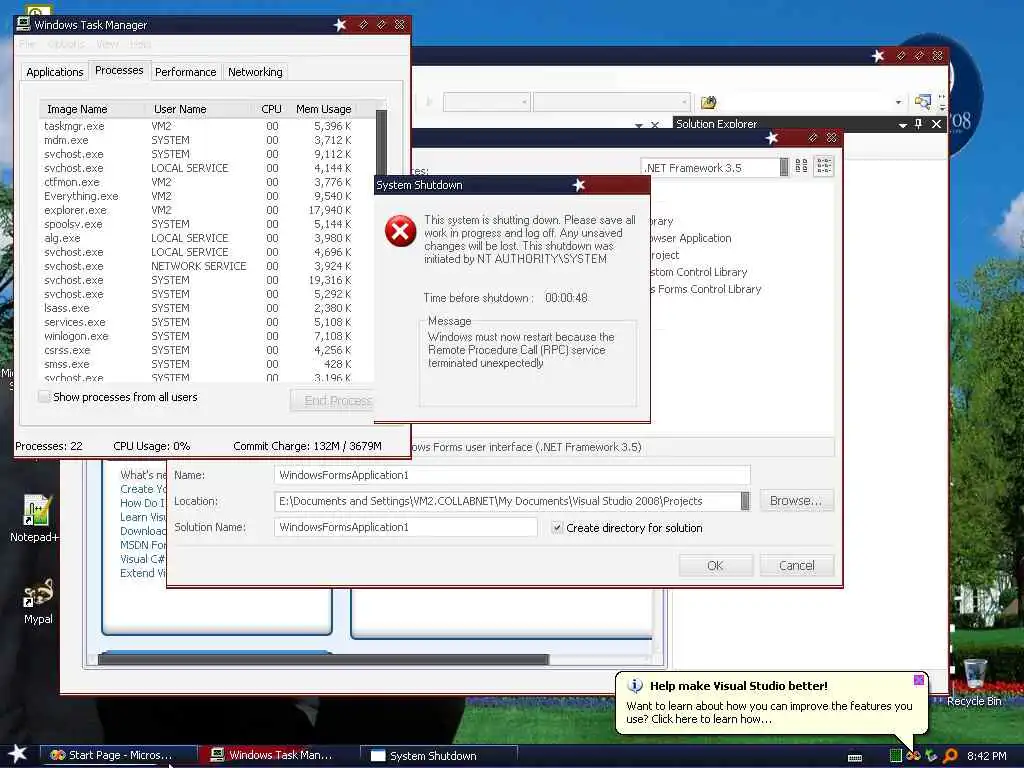Screen dimensions: 1024x768
Task: Open the Recycle Bin desktop icon
Action: [974, 683]
